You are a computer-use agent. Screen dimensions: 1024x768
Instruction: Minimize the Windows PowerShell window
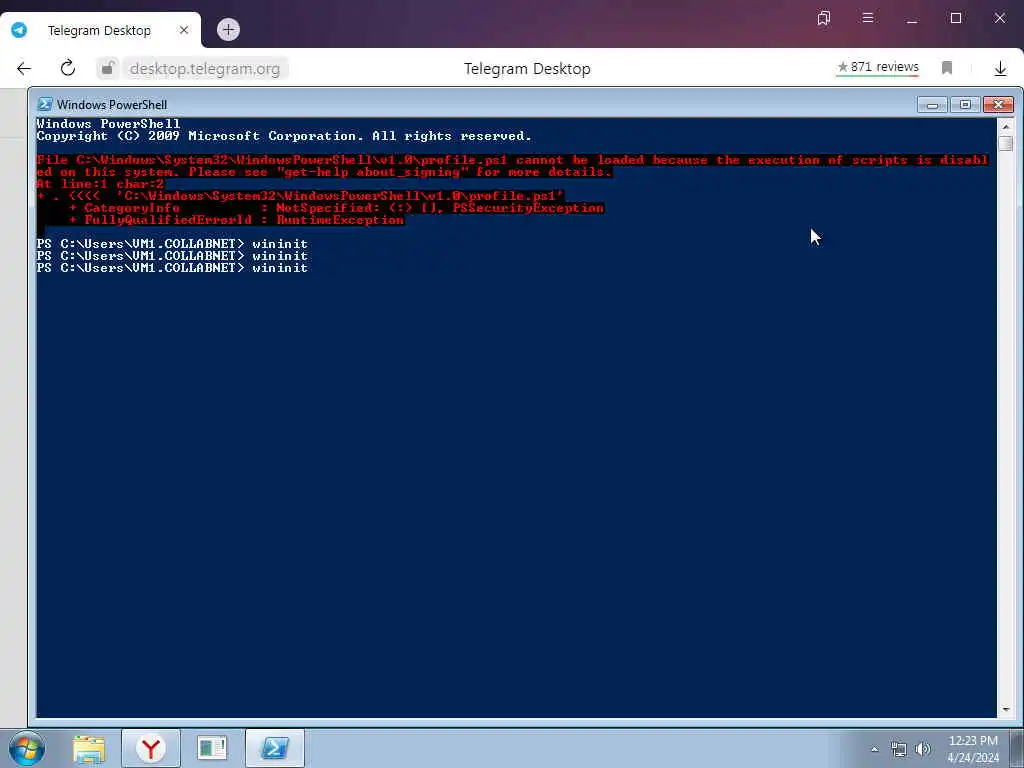point(932,104)
